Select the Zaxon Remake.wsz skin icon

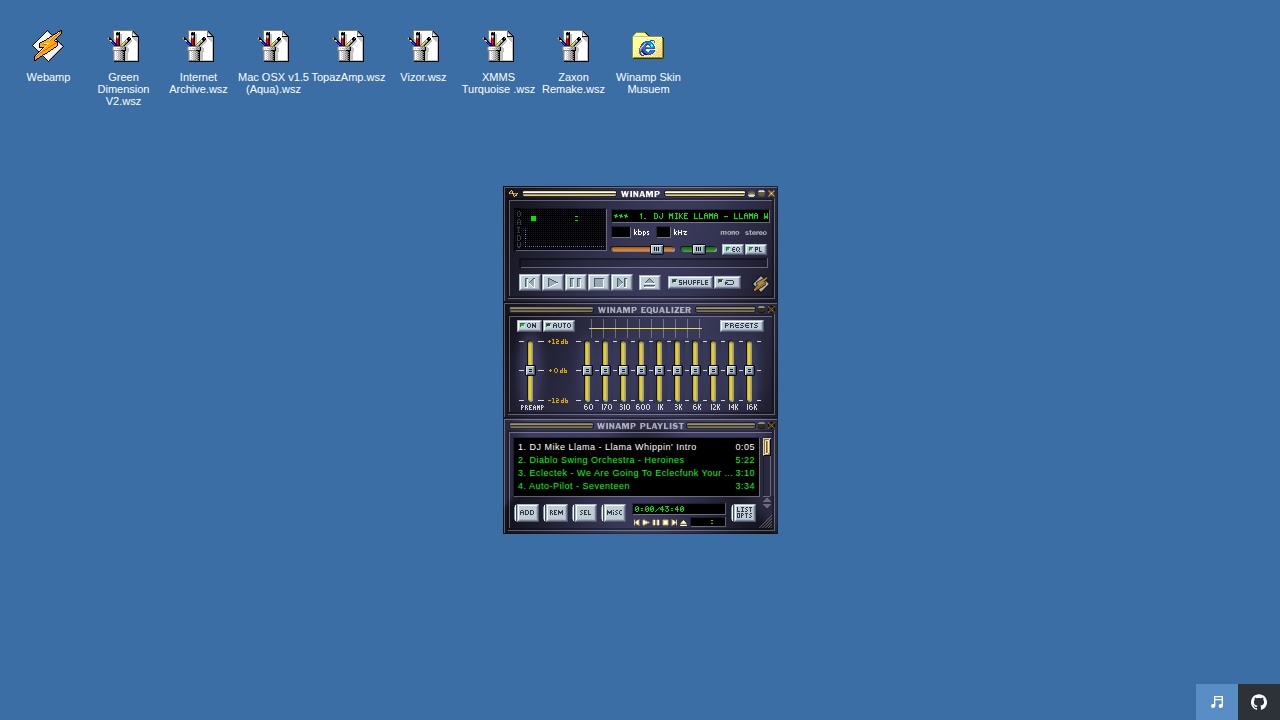tap(573, 62)
